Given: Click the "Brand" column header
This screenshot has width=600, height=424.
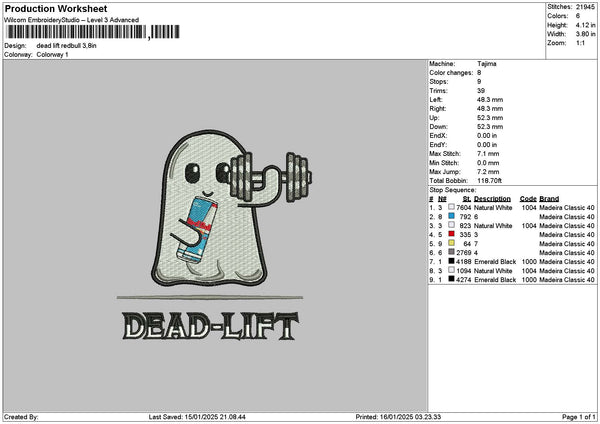Looking at the screenshot, I should point(549,199).
